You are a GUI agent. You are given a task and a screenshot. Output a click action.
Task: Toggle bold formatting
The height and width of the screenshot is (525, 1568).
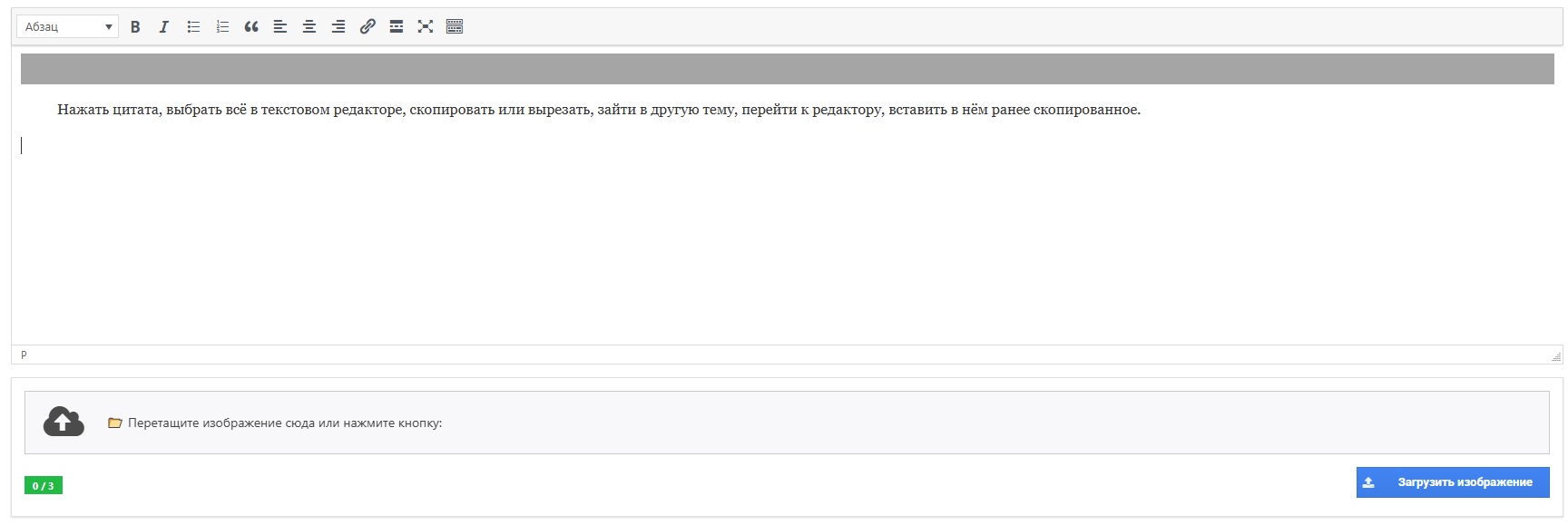(135, 27)
